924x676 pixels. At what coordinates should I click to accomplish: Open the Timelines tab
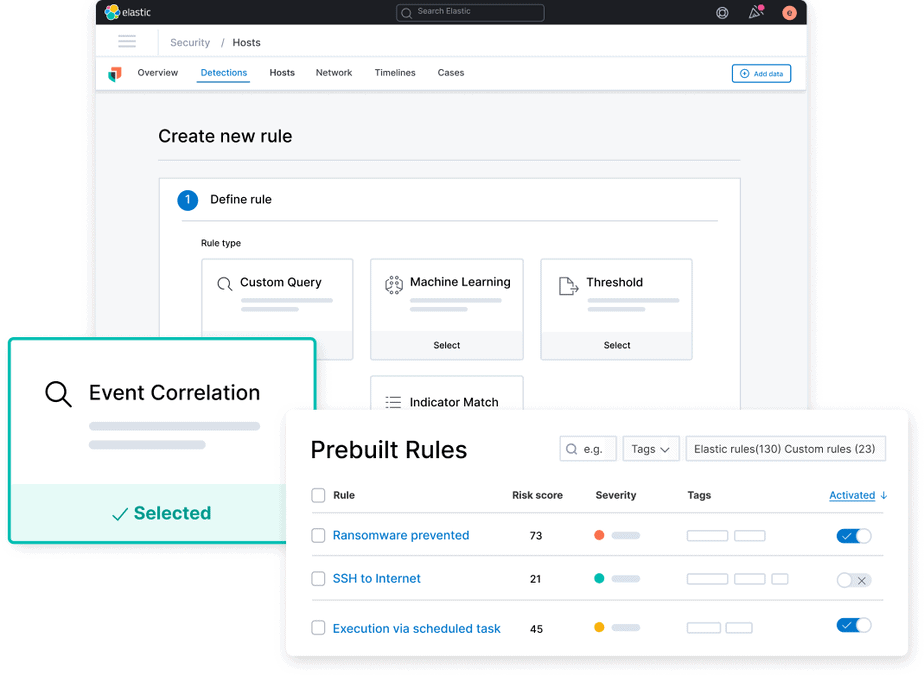tap(395, 72)
